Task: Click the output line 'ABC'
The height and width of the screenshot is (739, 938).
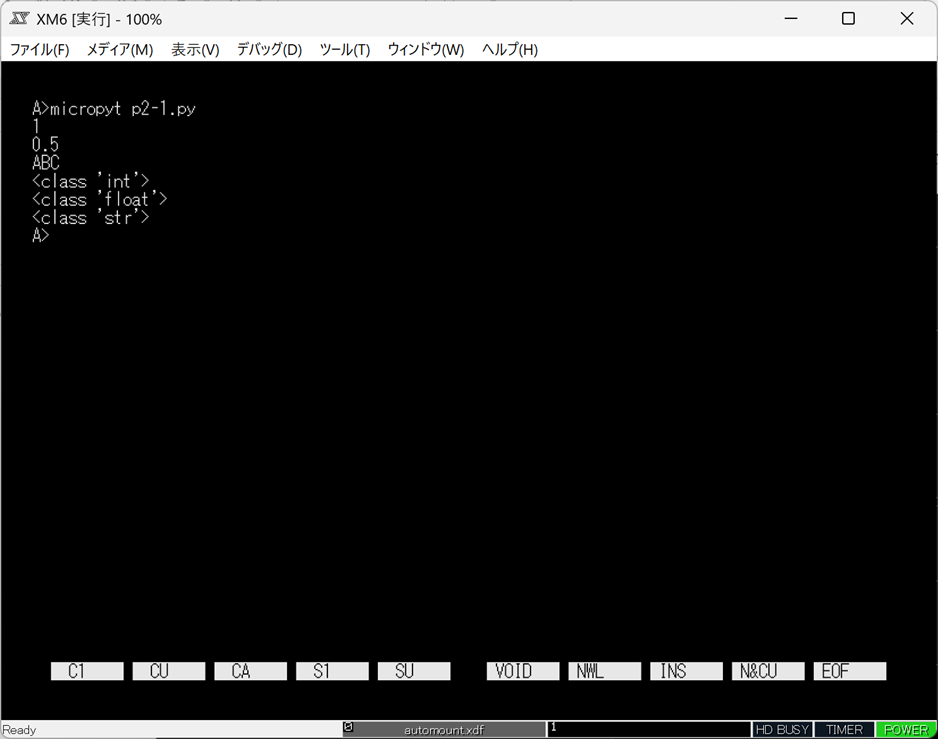Action: point(45,162)
